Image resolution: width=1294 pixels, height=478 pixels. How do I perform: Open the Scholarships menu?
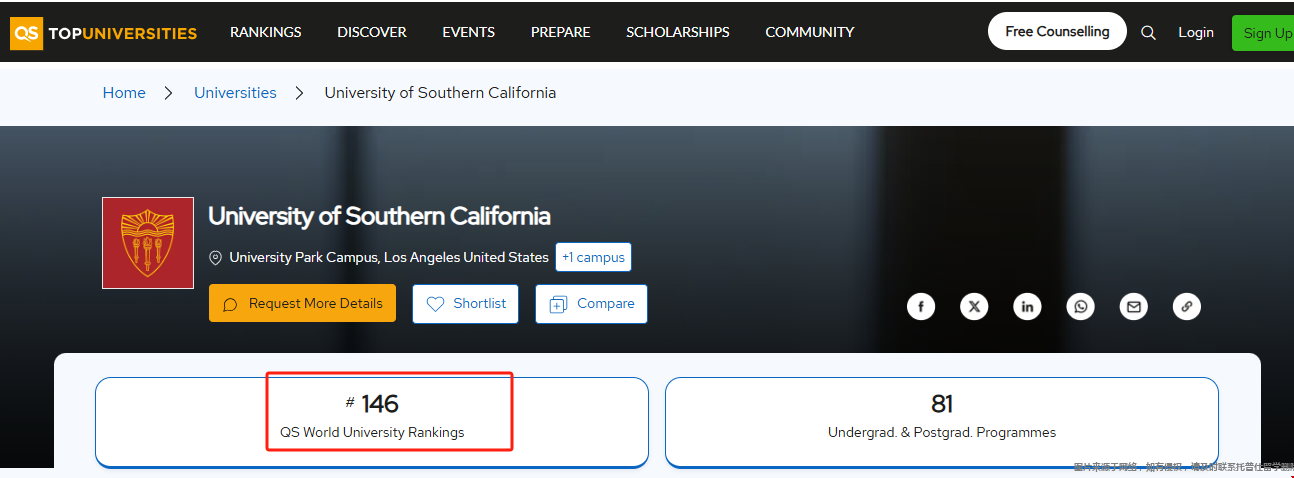(677, 32)
